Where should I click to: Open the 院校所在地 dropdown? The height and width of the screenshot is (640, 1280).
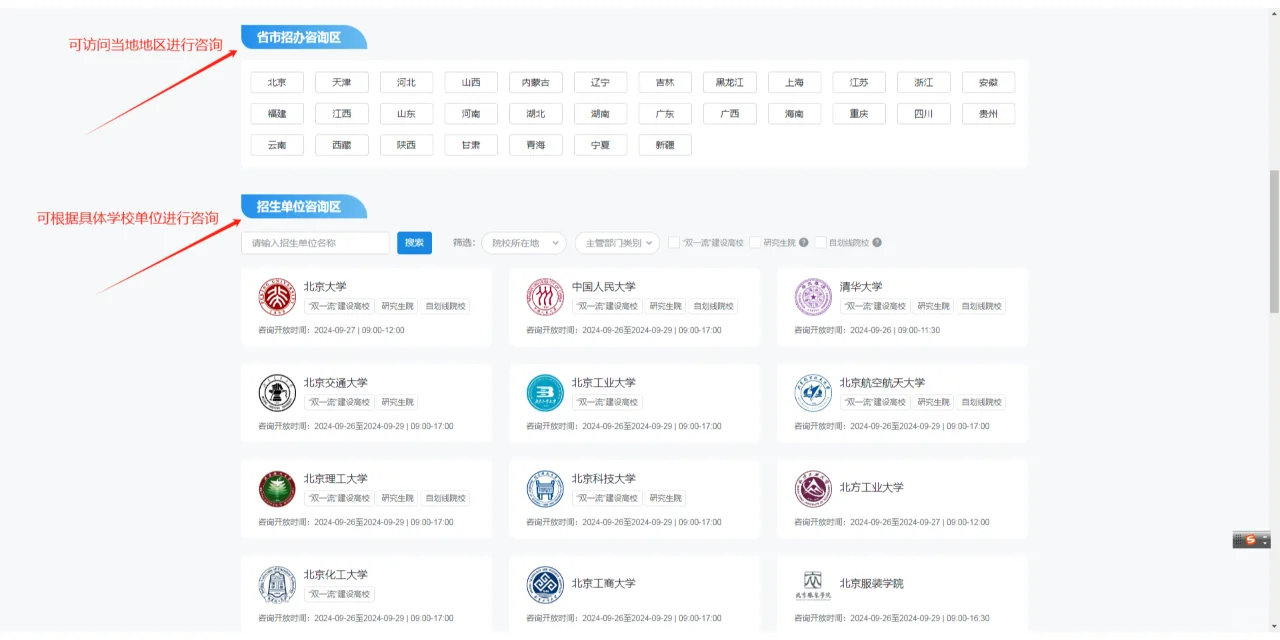pyautogui.click(x=524, y=242)
